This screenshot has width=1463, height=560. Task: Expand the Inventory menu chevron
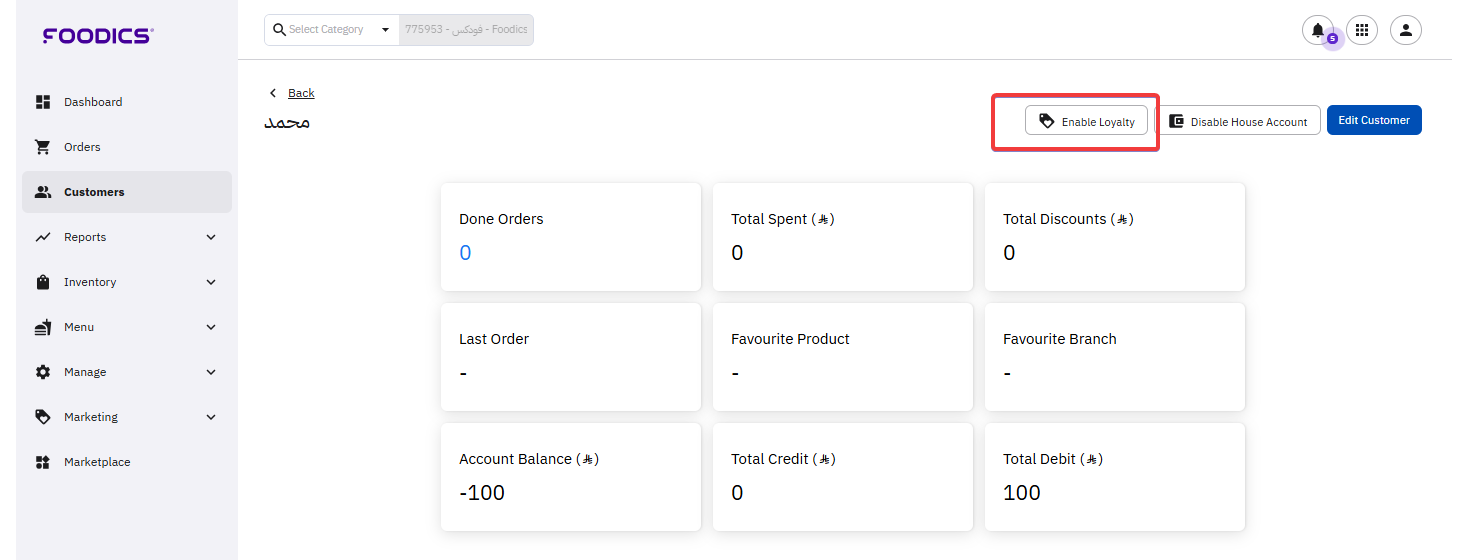211,282
